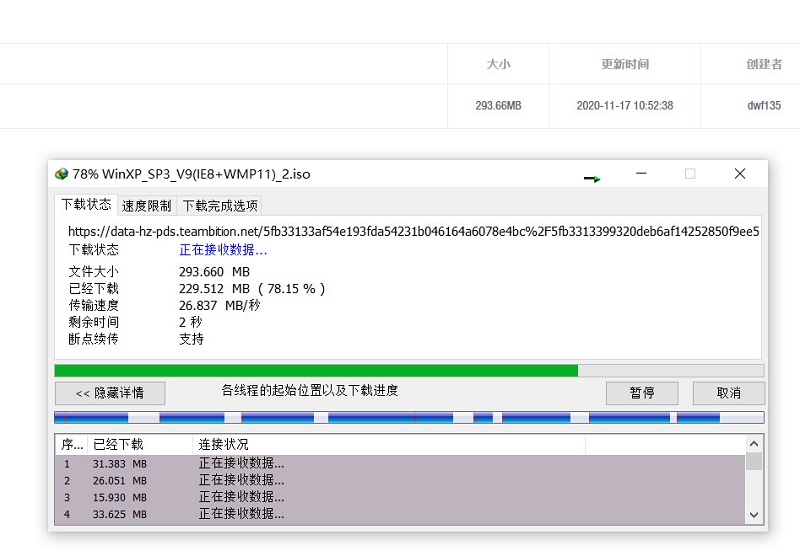800x556 pixels.
Task: Click the 序... column header
Action: (x=72, y=444)
